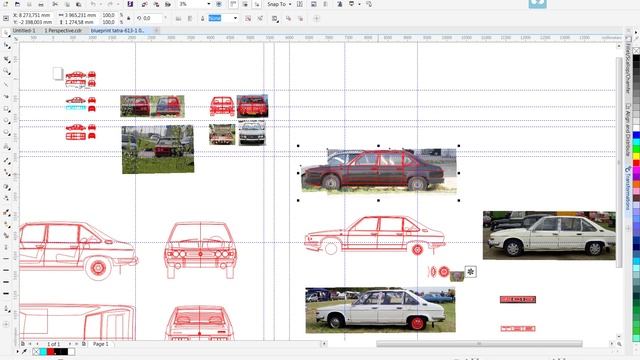
Task: Switch to the 1 Perspective.cdr tab
Action: click(x=63, y=31)
